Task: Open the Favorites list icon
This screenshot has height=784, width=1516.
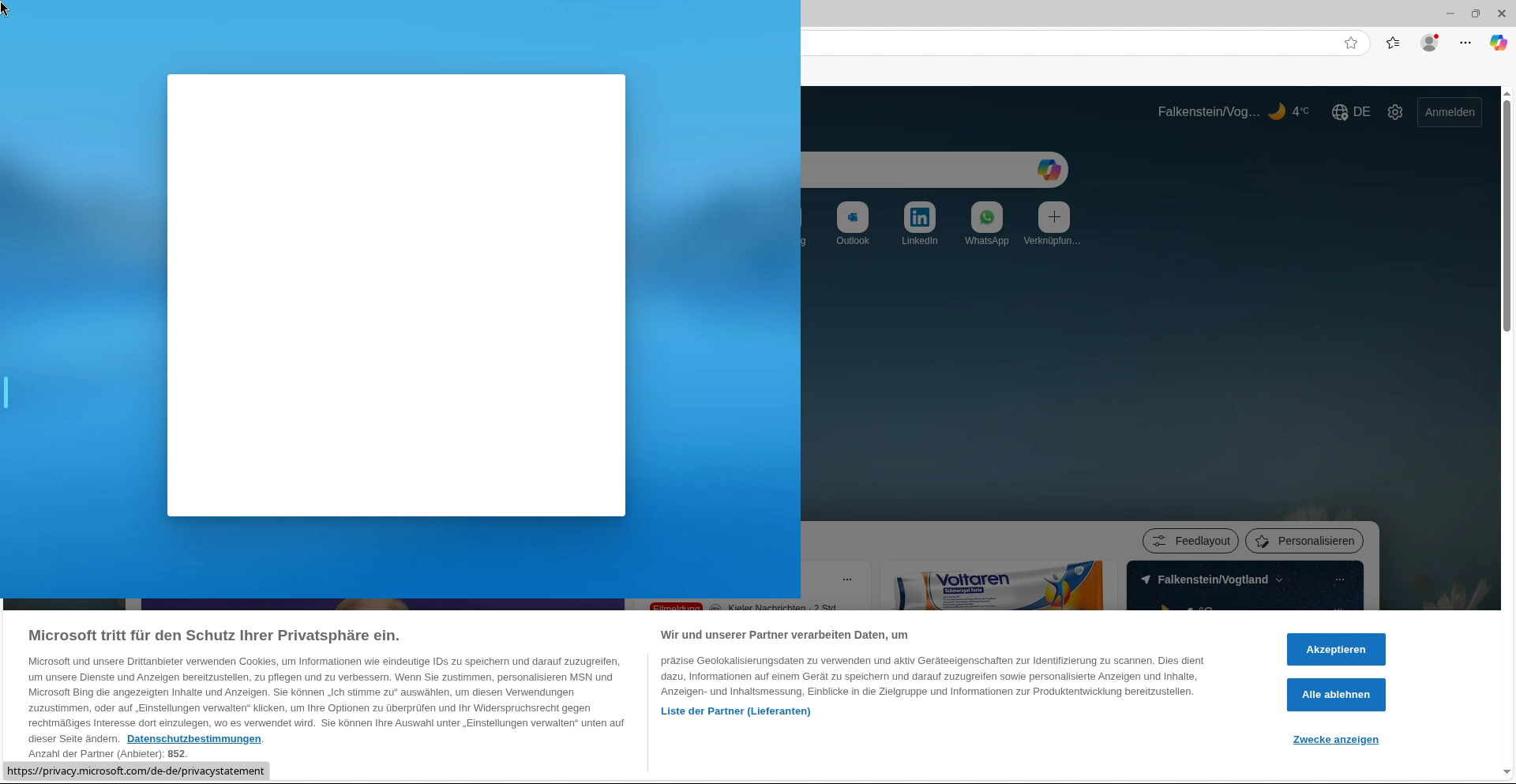Action: click(x=1393, y=43)
